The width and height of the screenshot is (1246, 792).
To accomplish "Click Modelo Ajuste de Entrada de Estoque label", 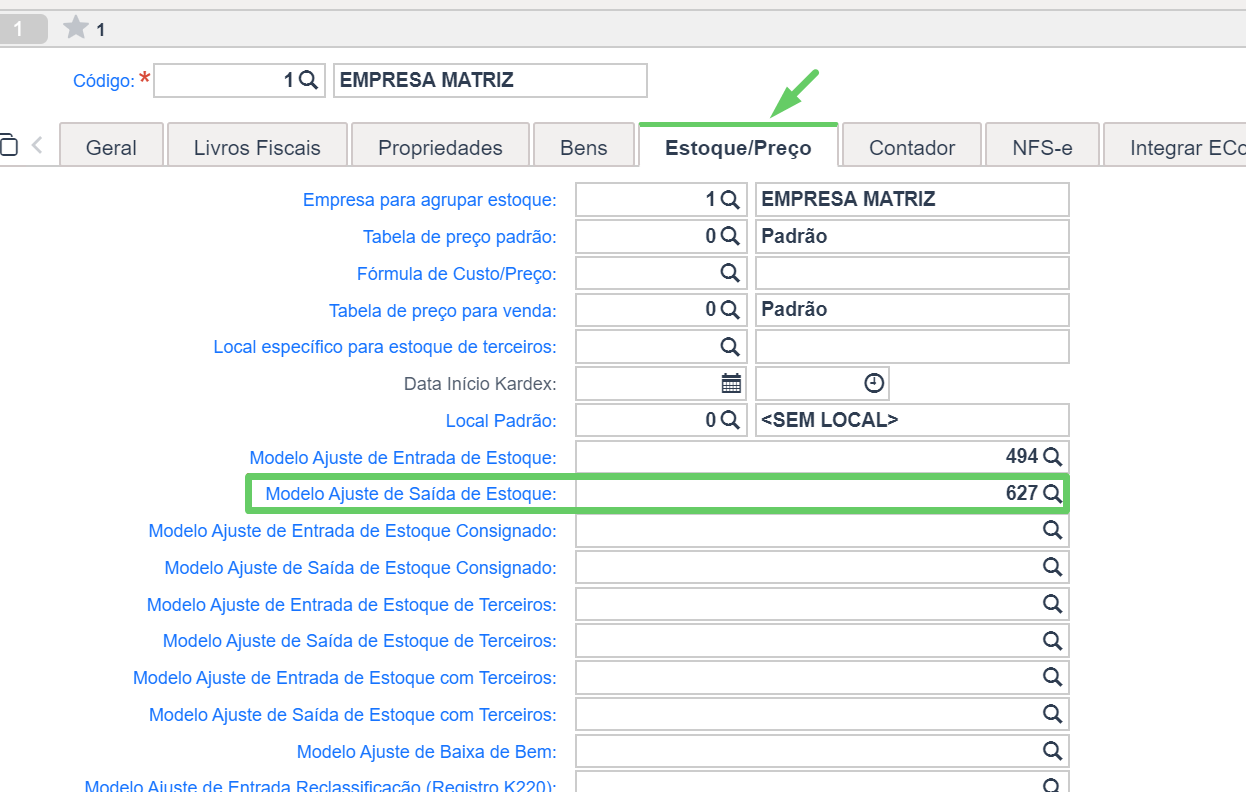I will point(403,457).
